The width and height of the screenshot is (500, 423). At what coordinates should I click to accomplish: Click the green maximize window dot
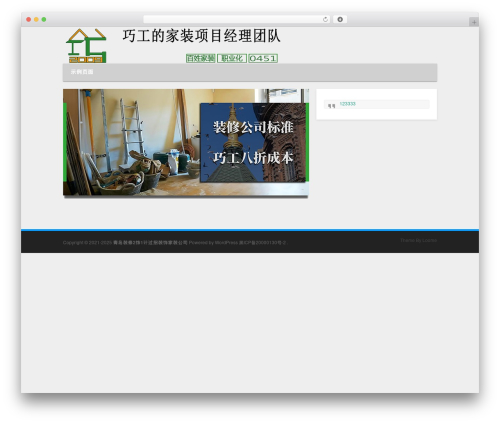pyautogui.click(x=44, y=19)
